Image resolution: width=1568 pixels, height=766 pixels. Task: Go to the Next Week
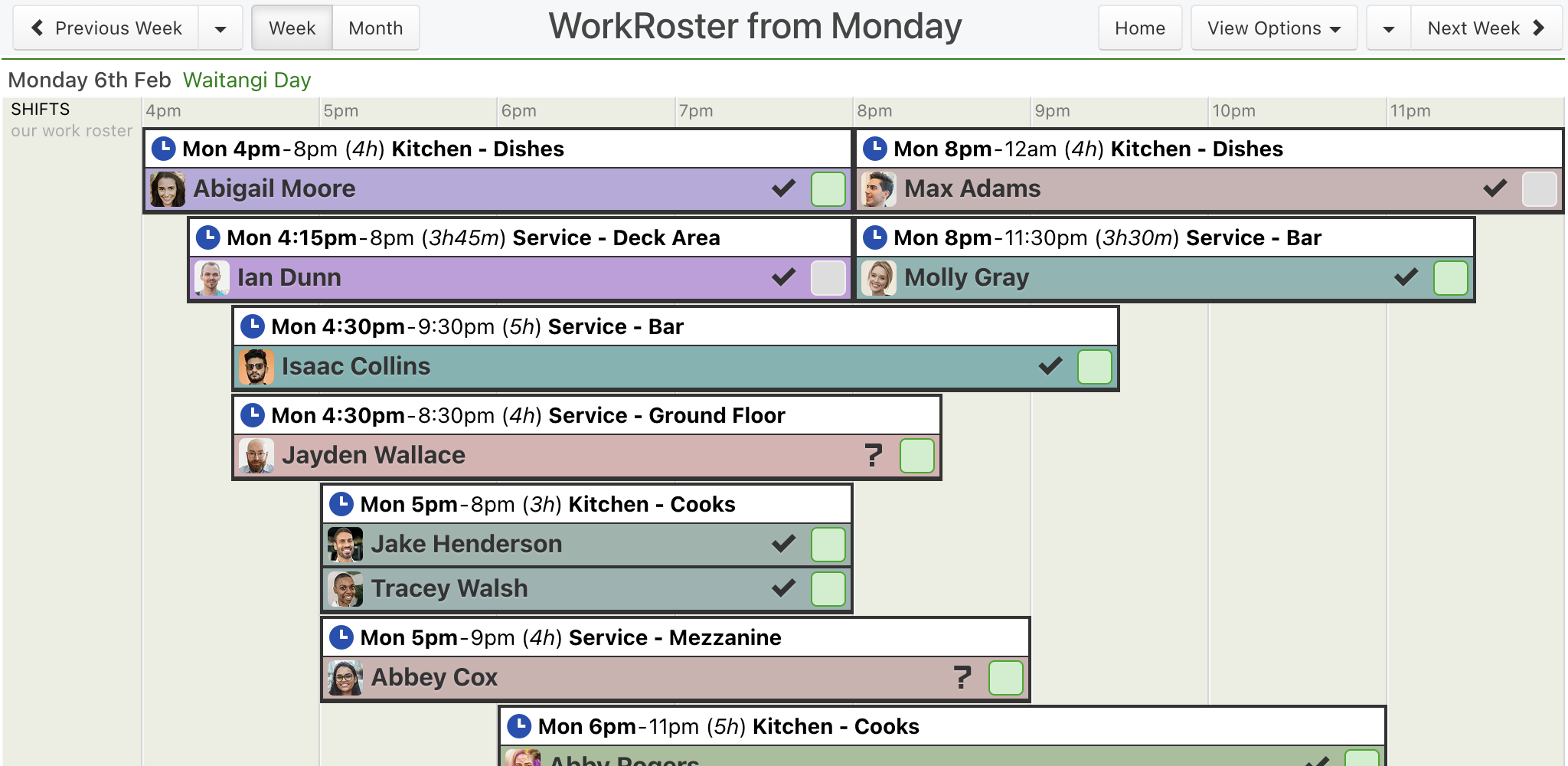tap(1486, 28)
